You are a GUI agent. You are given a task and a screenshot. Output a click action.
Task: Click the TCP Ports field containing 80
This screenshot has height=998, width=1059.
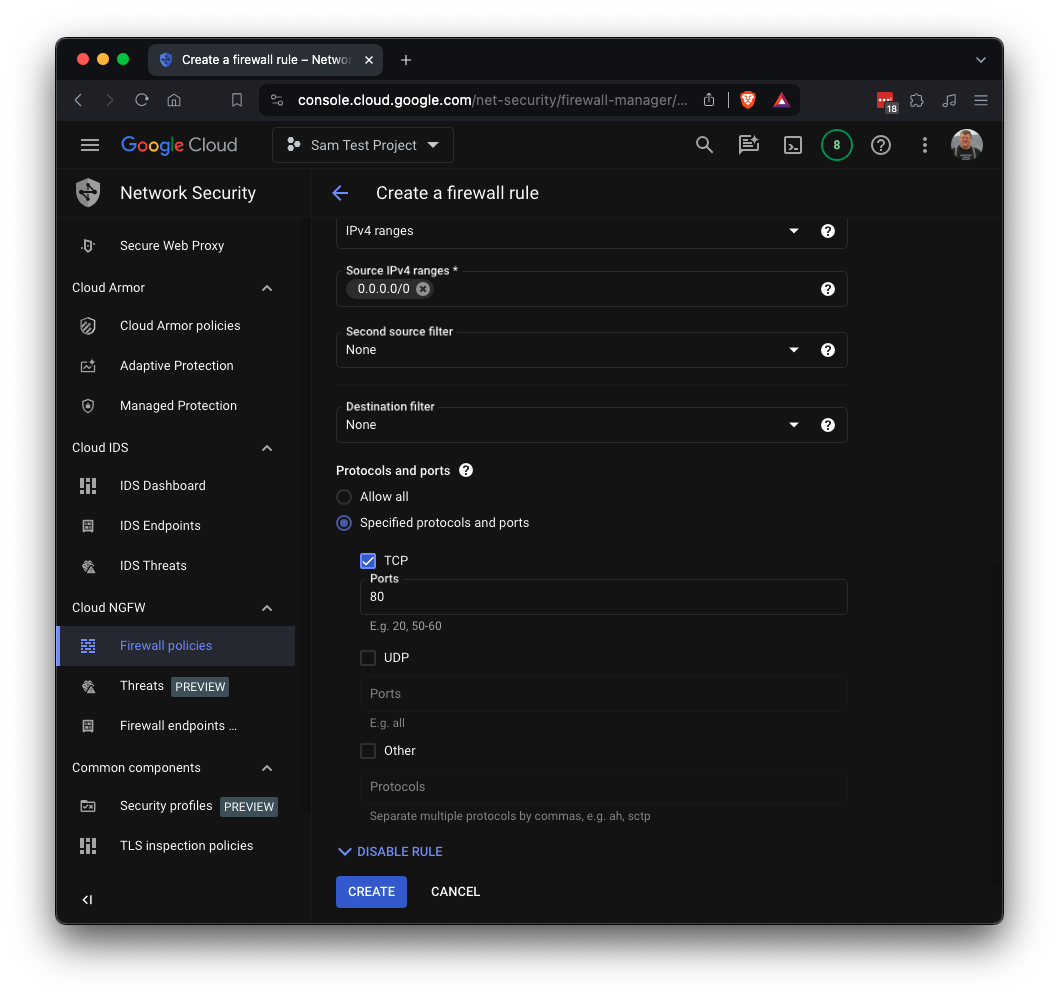coord(604,597)
